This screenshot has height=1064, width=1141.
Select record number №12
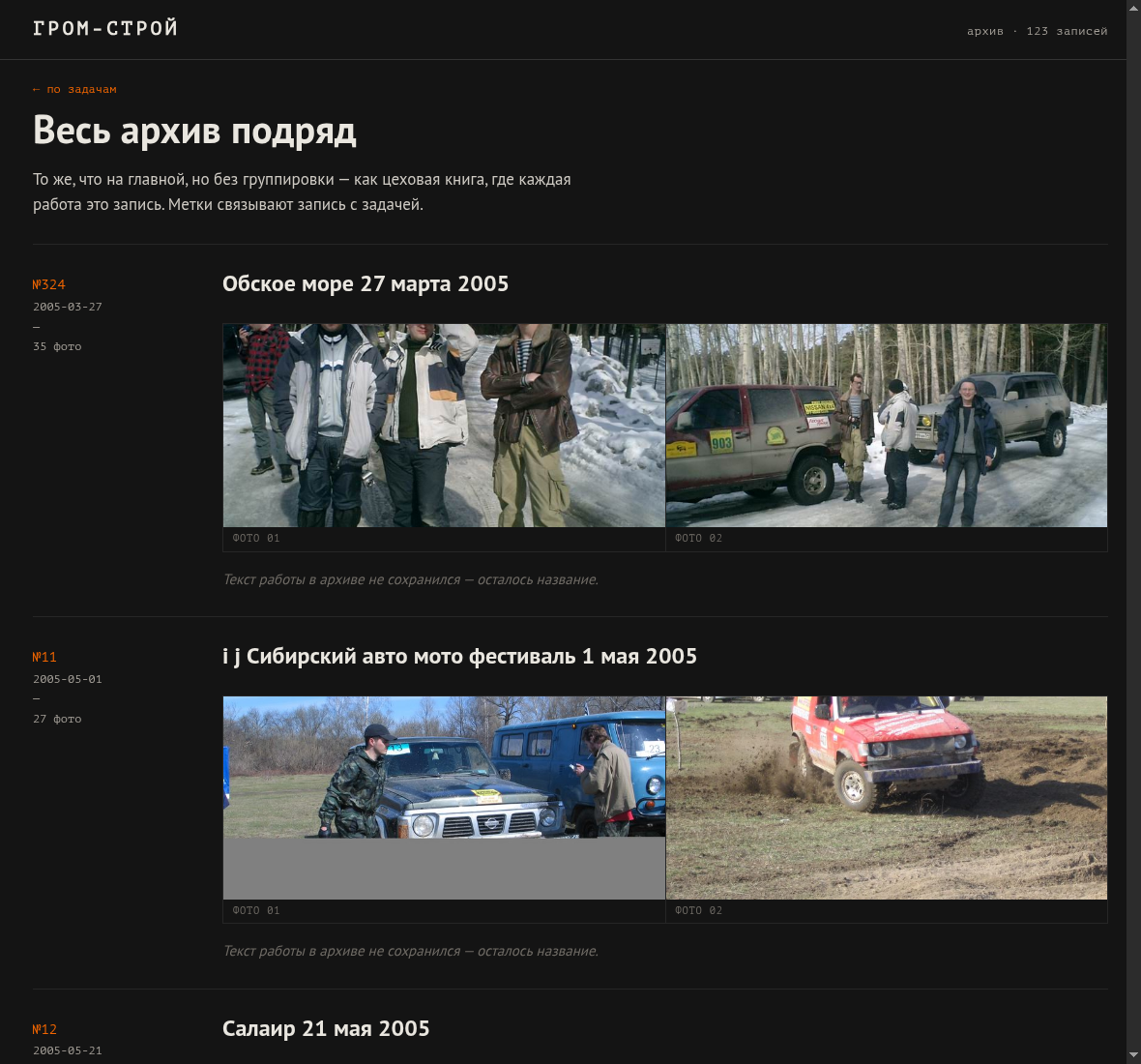pos(44,1030)
